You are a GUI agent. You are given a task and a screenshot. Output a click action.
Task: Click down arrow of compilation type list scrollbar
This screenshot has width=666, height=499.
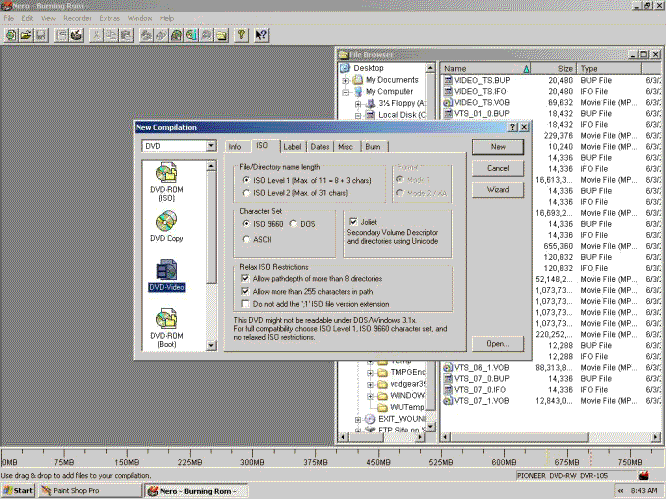[x=211, y=345]
